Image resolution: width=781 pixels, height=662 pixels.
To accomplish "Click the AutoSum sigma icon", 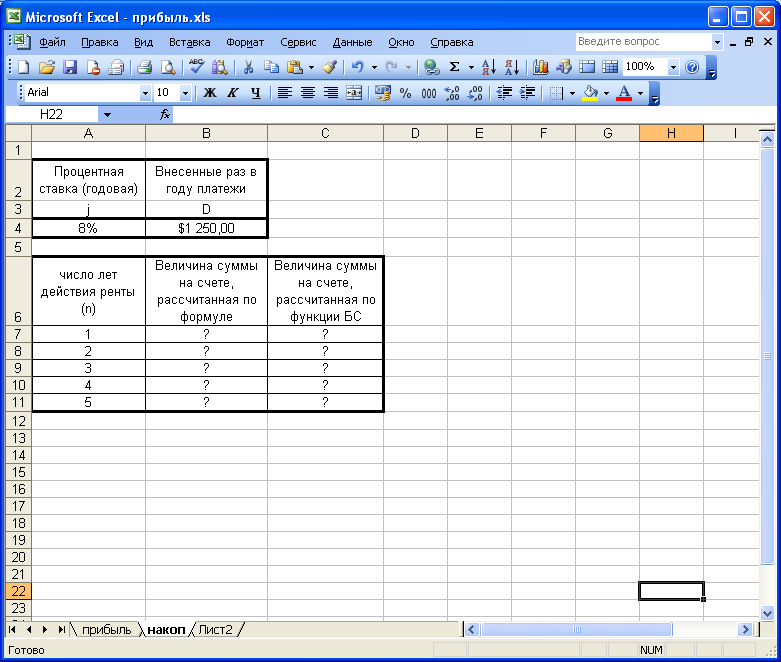I will point(454,67).
